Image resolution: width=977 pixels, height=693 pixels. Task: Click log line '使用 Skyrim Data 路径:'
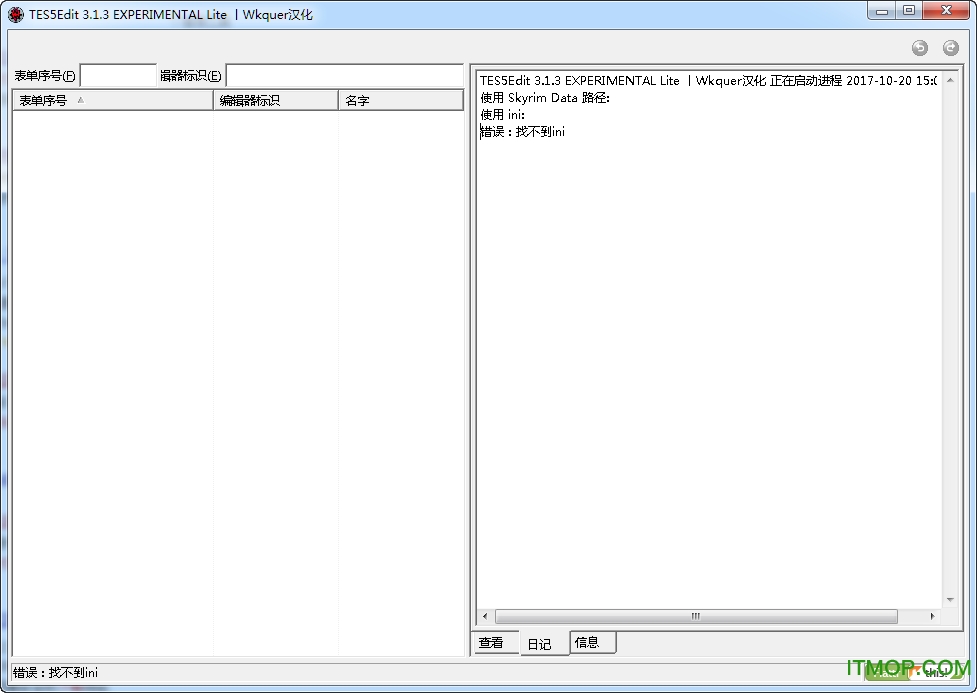pos(545,98)
